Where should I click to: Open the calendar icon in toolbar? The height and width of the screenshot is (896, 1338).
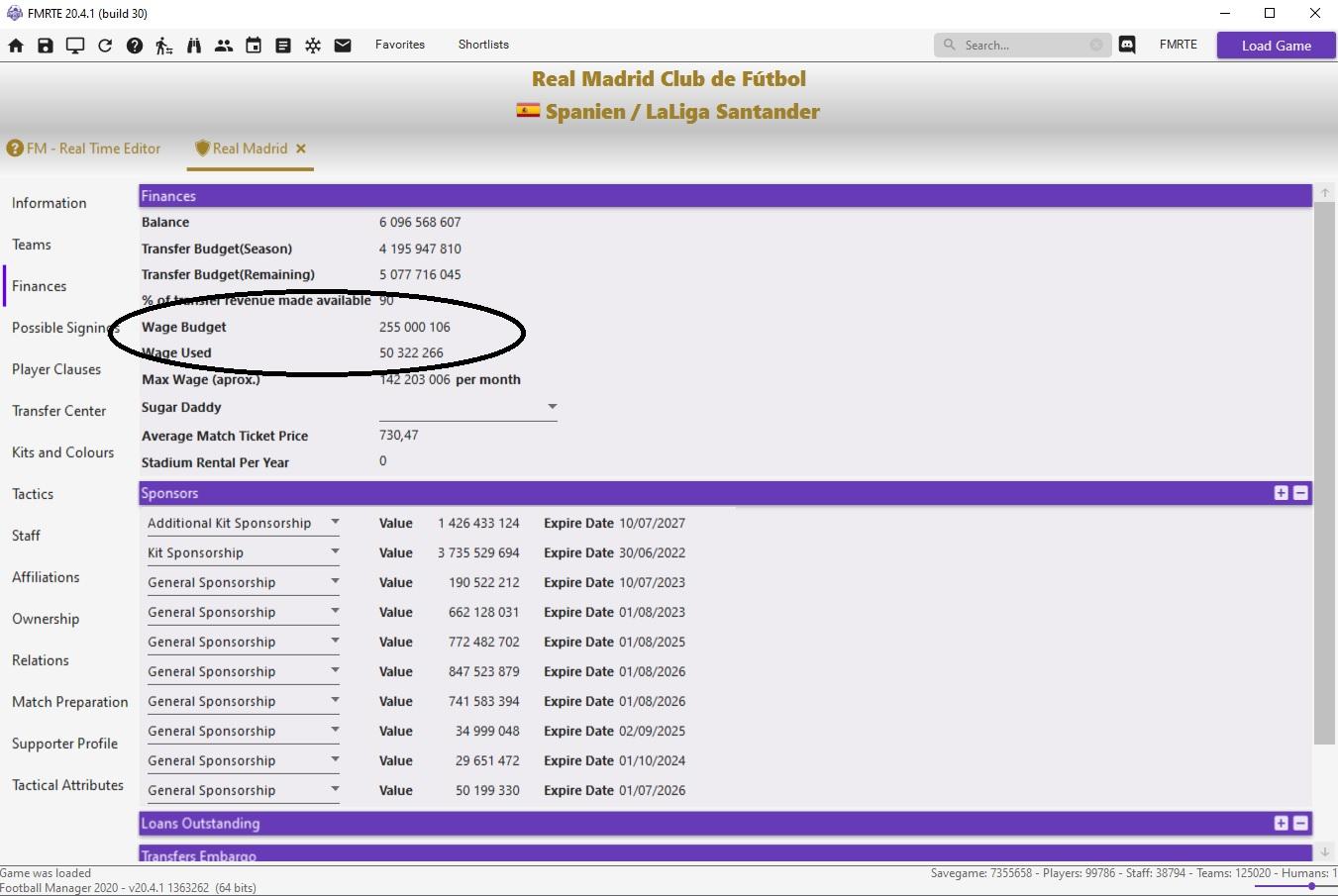(x=254, y=46)
